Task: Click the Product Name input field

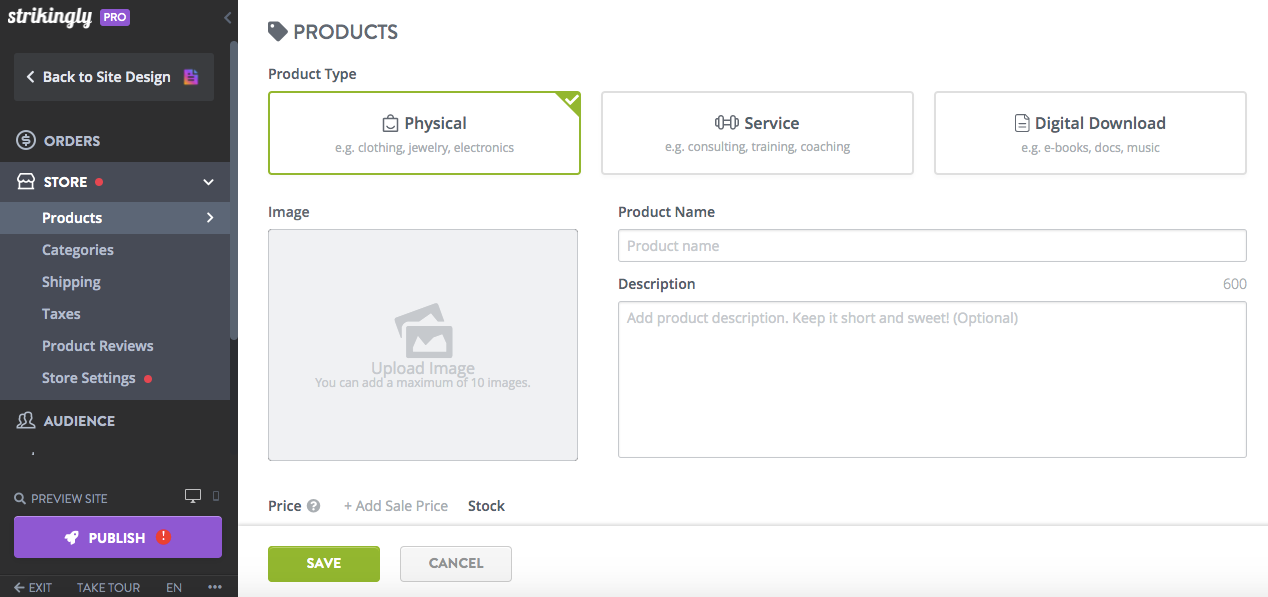Action: (x=931, y=245)
